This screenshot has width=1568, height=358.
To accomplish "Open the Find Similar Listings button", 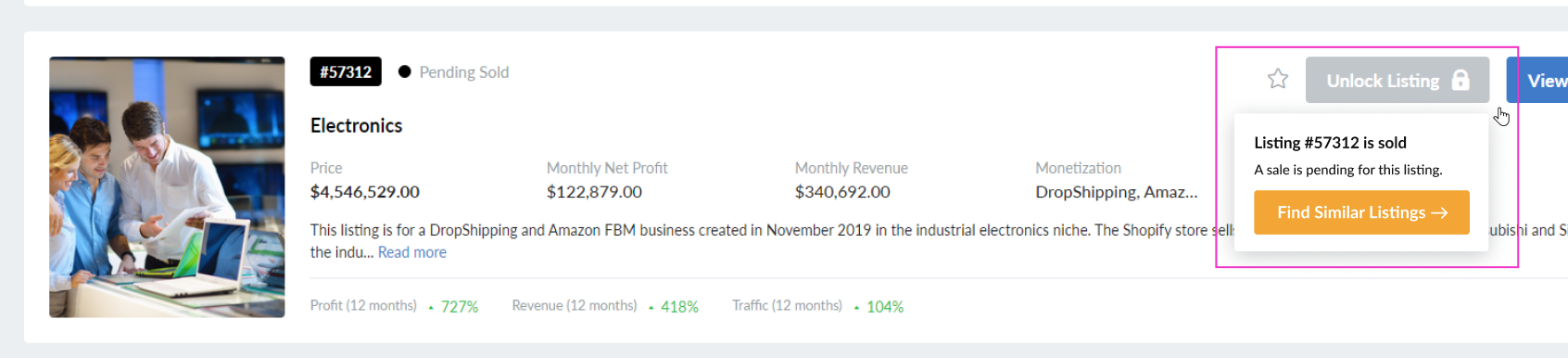I will 1361,212.
